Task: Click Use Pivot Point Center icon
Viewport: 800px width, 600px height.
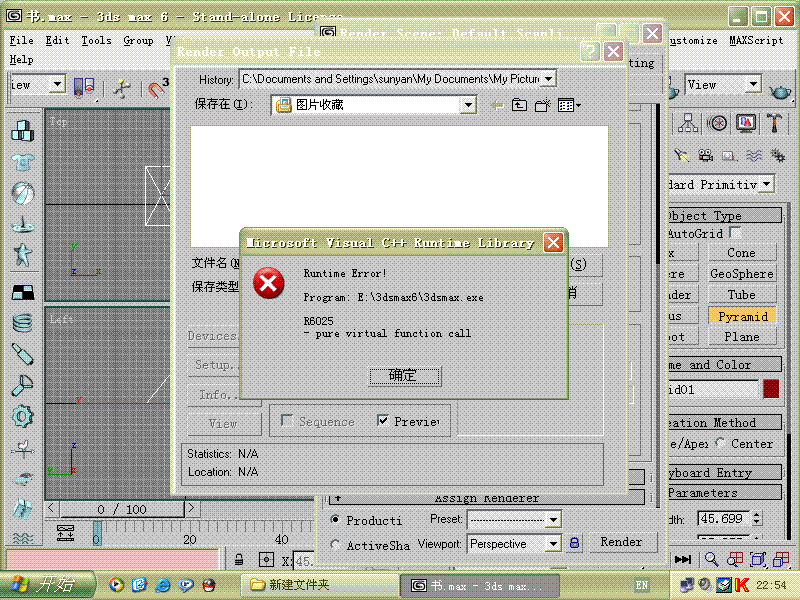Action: click(84, 87)
